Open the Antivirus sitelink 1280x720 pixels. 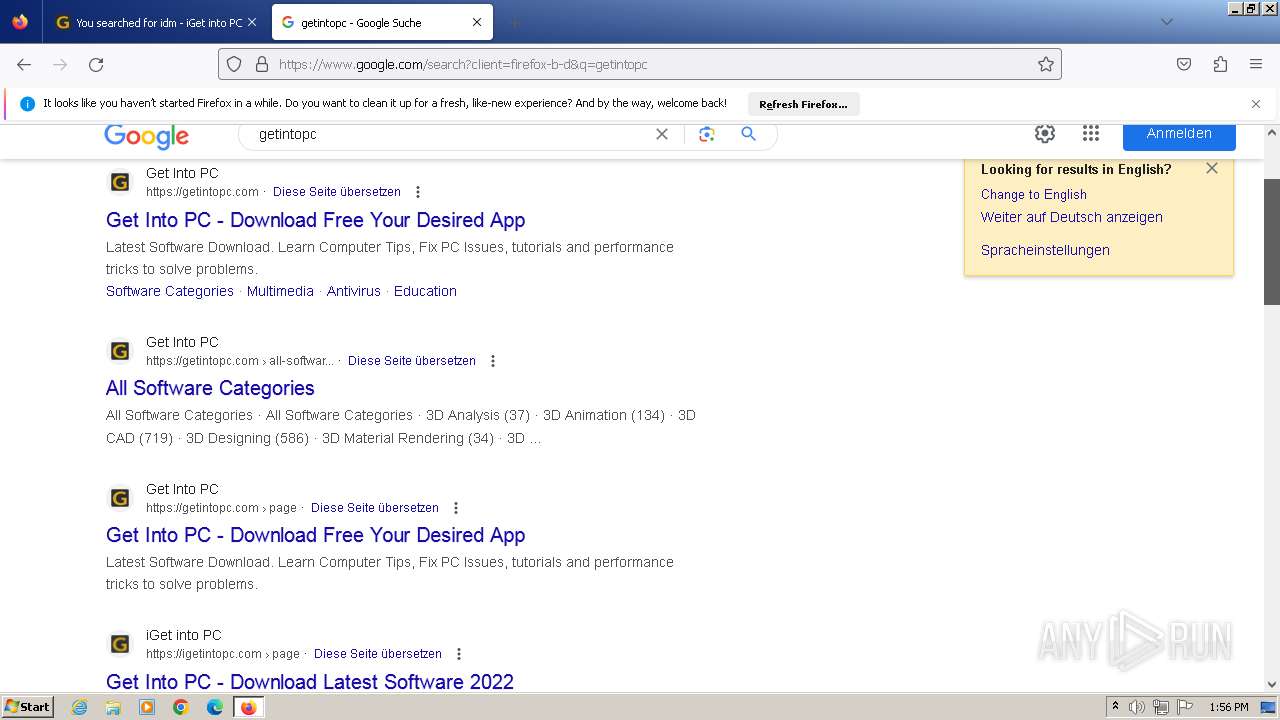[x=354, y=291]
